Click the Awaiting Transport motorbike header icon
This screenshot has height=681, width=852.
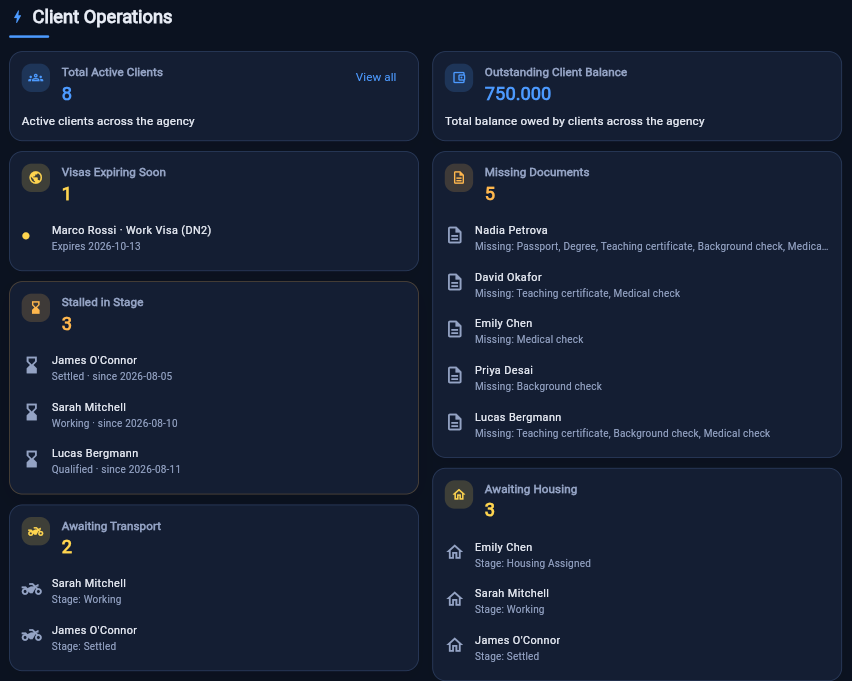(x=36, y=531)
